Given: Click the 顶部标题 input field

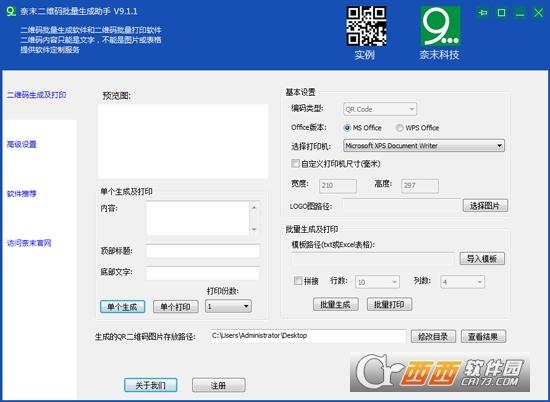Looking at the screenshot, I should (x=203, y=251).
